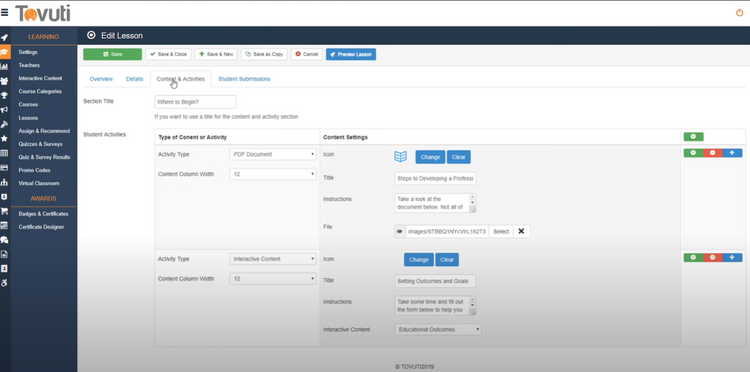This screenshot has height=372, width=750.
Task: Open Interactive Content dropdown showing Educational Outcomes
Action: [438, 329]
